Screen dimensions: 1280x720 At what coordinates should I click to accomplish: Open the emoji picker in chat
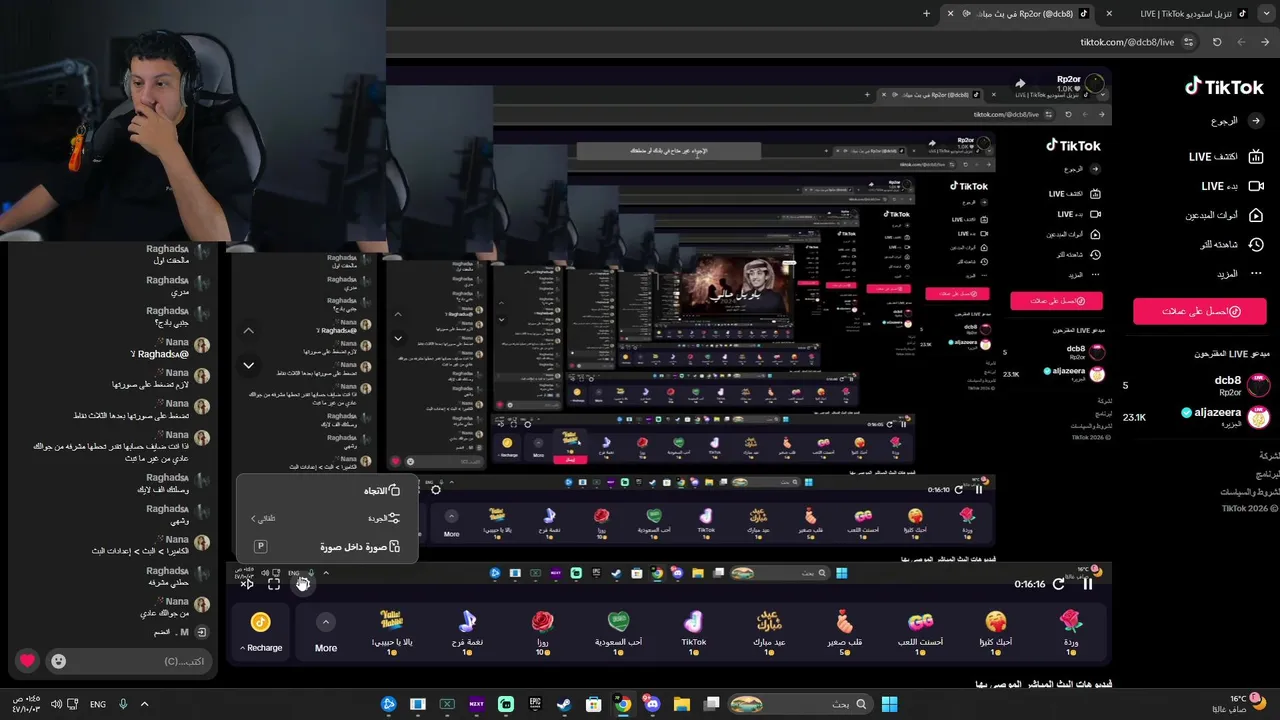tap(58, 661)
